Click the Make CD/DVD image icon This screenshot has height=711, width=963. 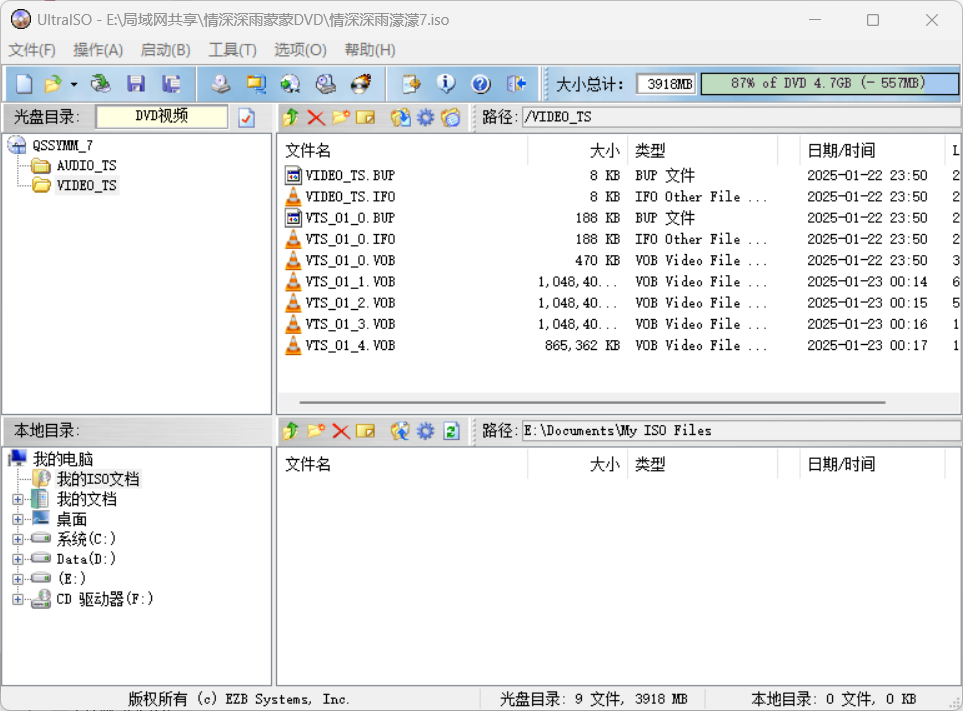click(x=220, y=84)
